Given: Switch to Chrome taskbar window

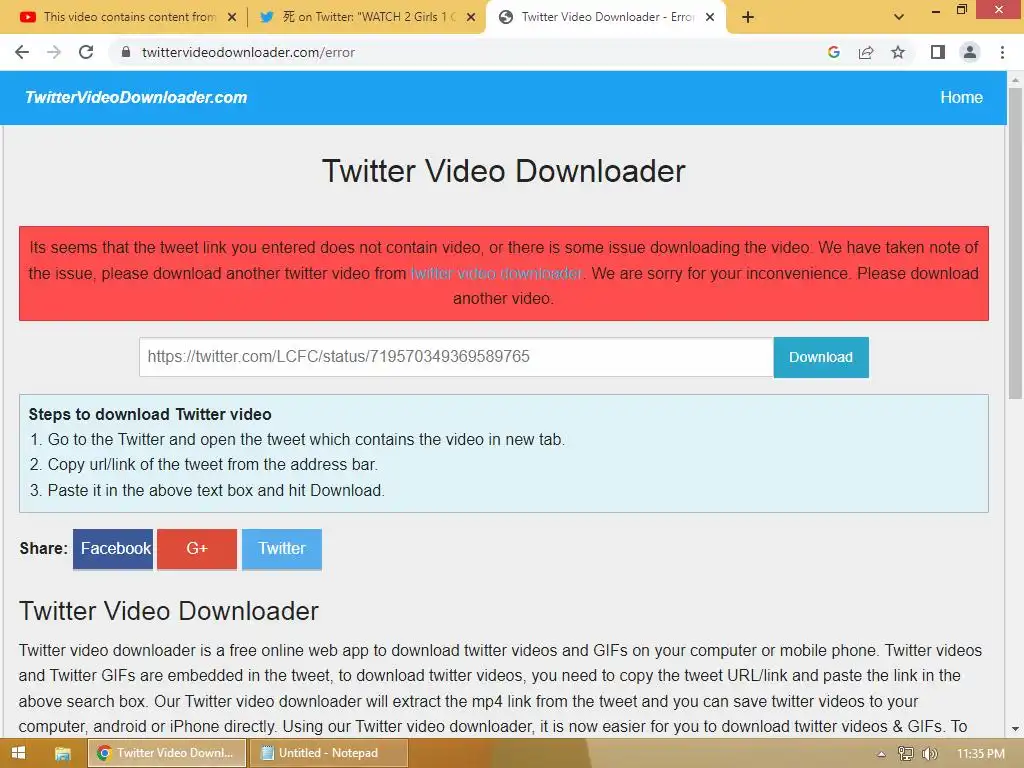Looking at the screenshot, I should (167, 753).
